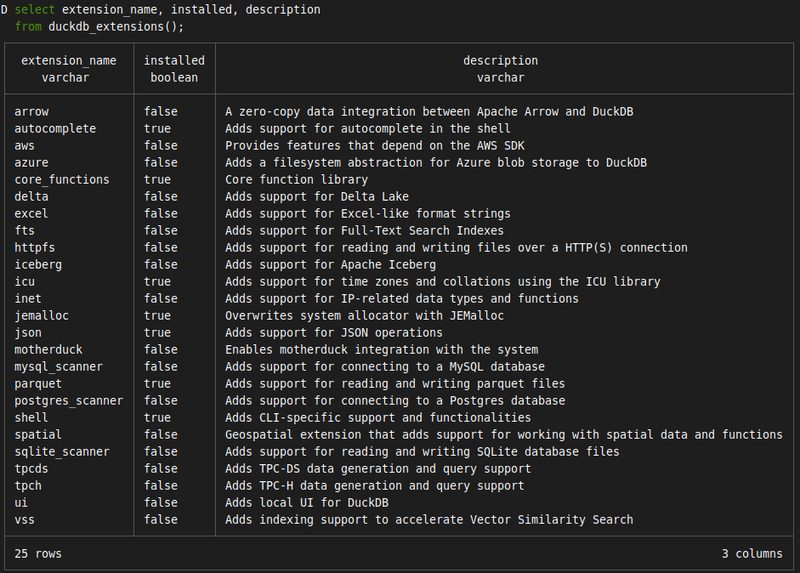Click the 'aws' extension name
Viewport: 800px width, 573px height.
coord(24,146)
